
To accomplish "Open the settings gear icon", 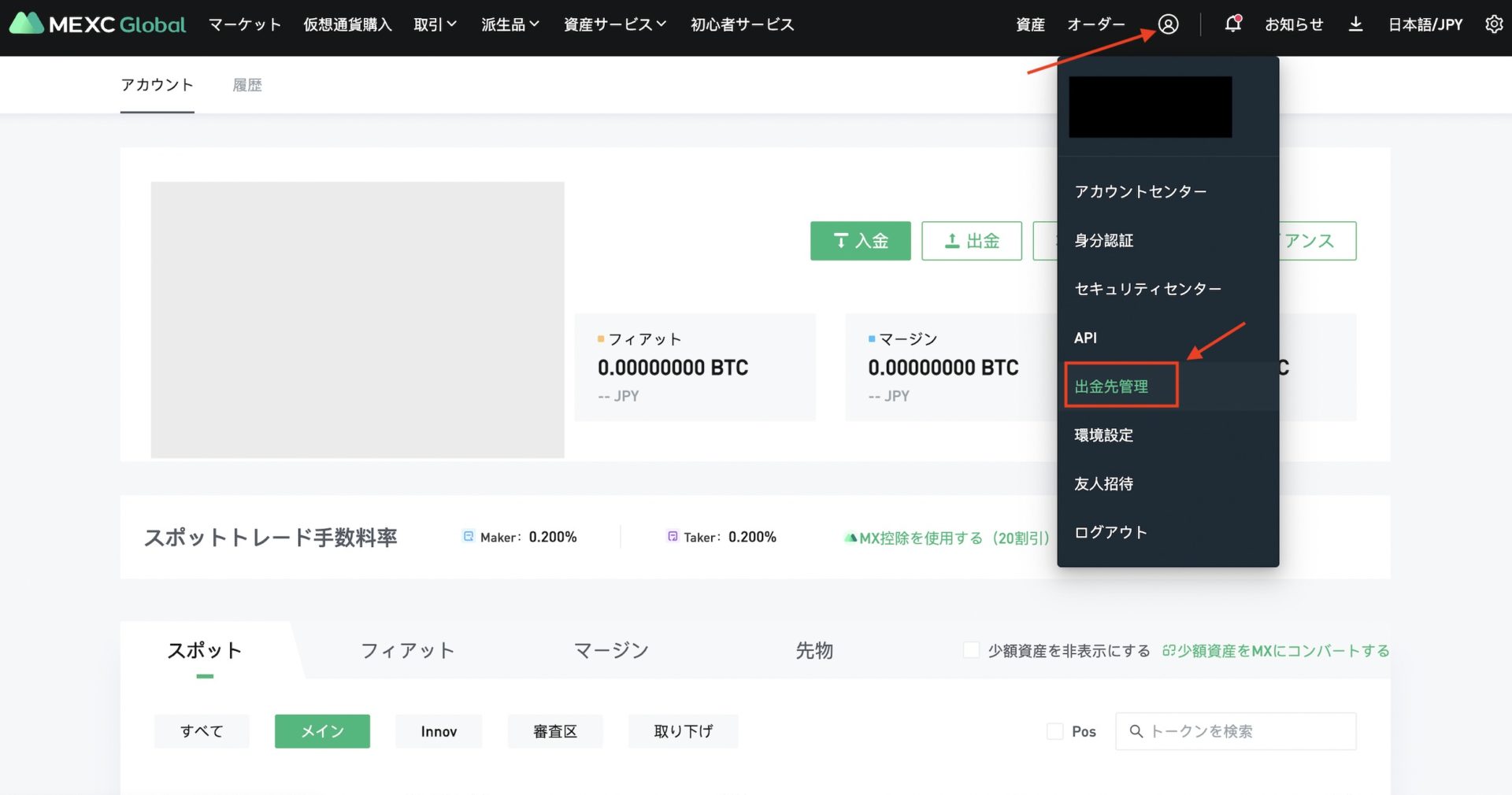I will point(1493,24).
